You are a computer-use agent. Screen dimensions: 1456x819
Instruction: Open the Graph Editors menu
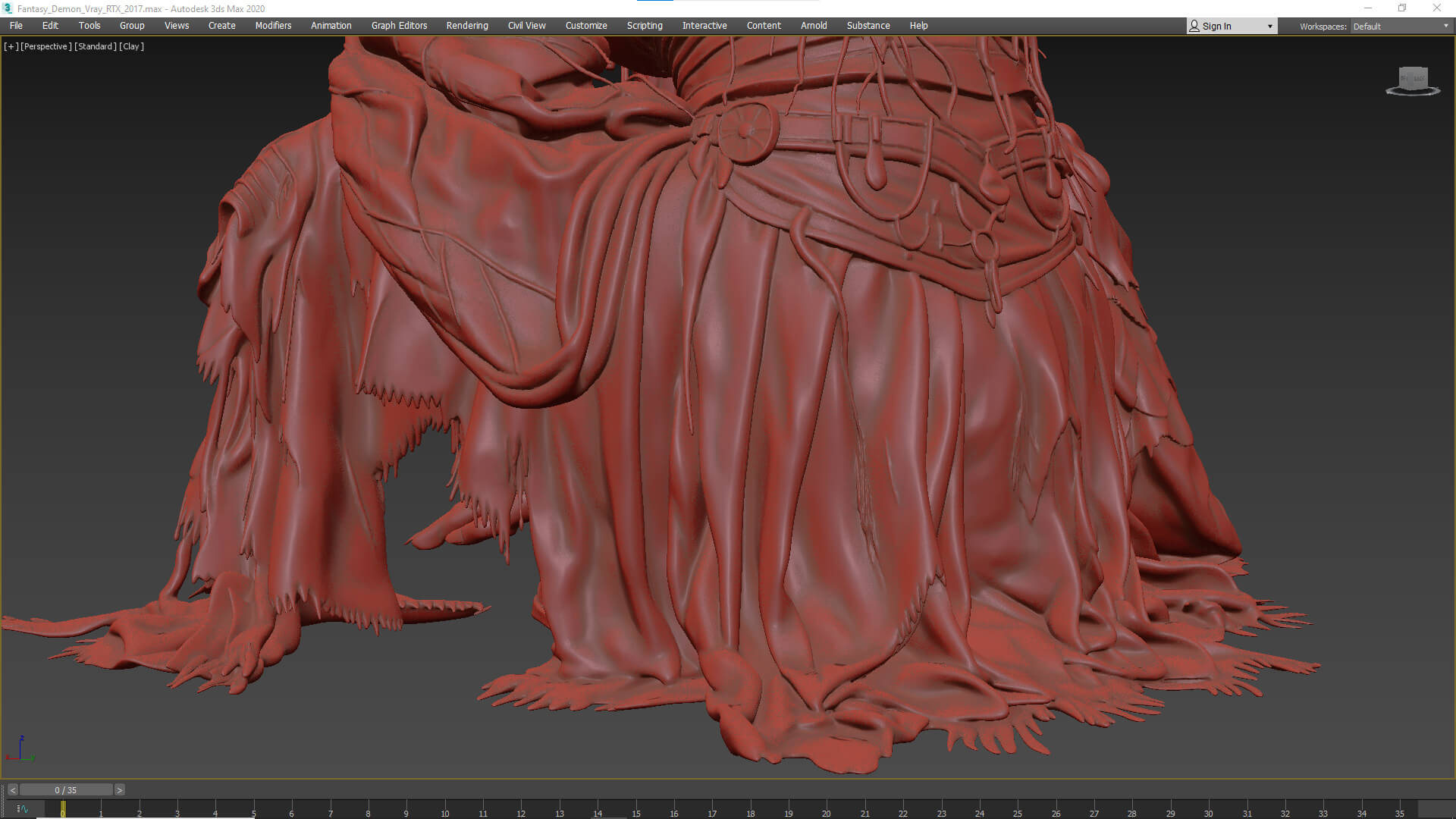point(400,26)
